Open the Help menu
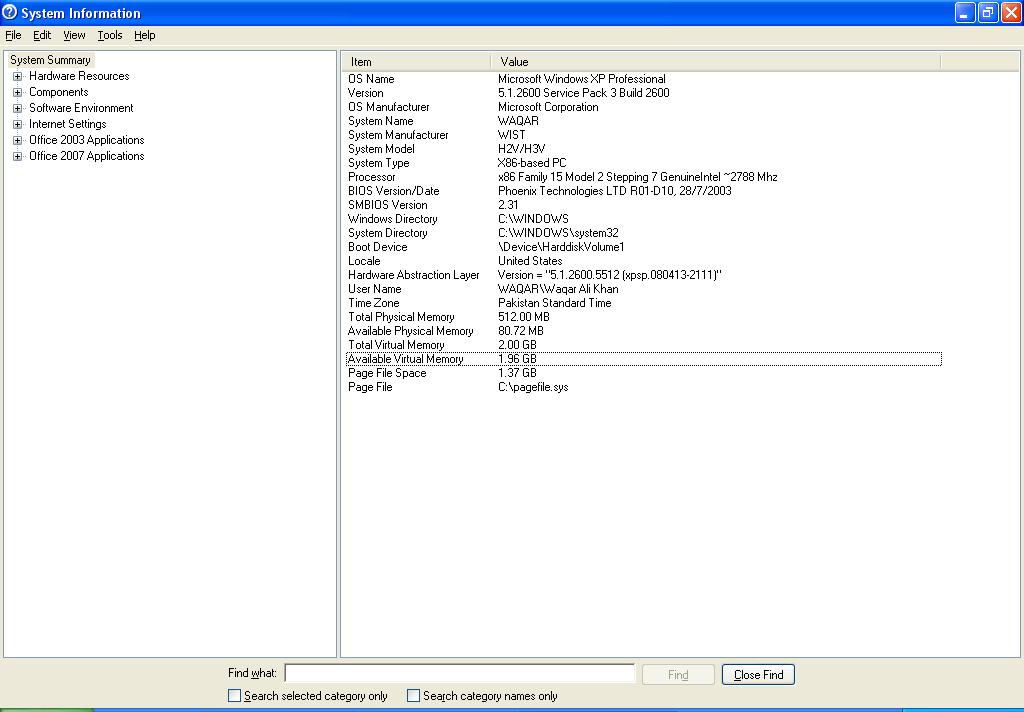 144,35
